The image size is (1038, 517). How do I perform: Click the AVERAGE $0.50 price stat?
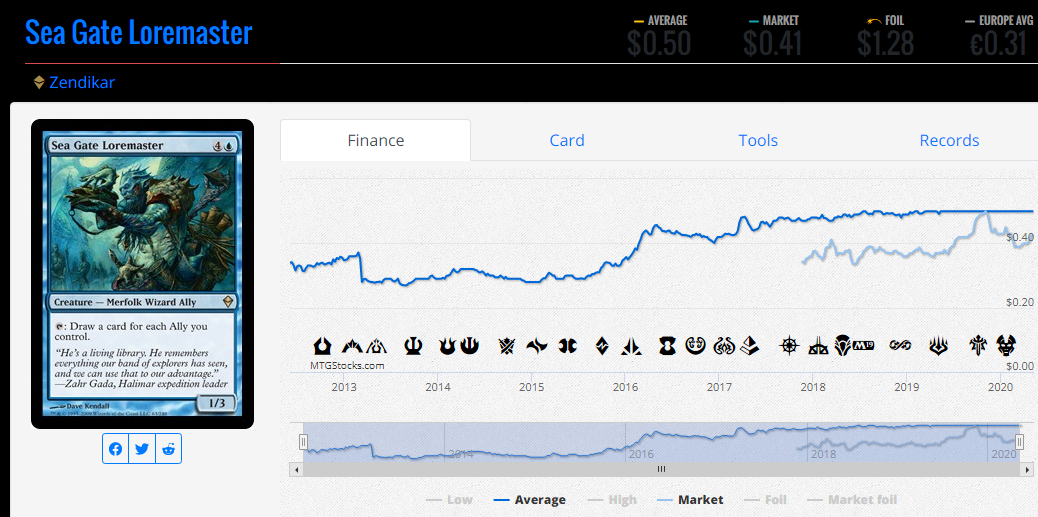click(x=659, y=36)
